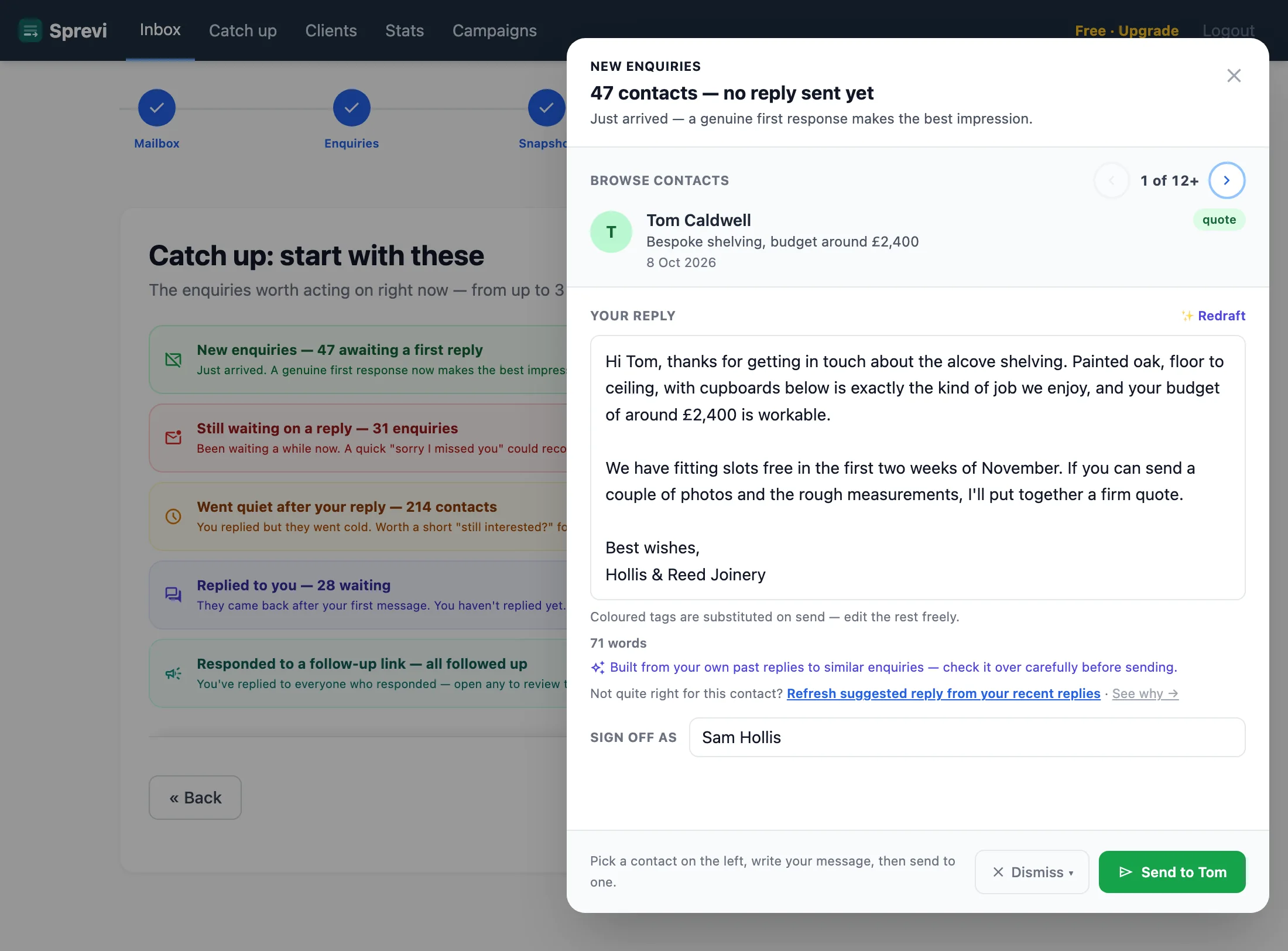Screen dimensions: 1288x951
Task: Click the follow-up link megaphone icon
Action: point(173,673)
